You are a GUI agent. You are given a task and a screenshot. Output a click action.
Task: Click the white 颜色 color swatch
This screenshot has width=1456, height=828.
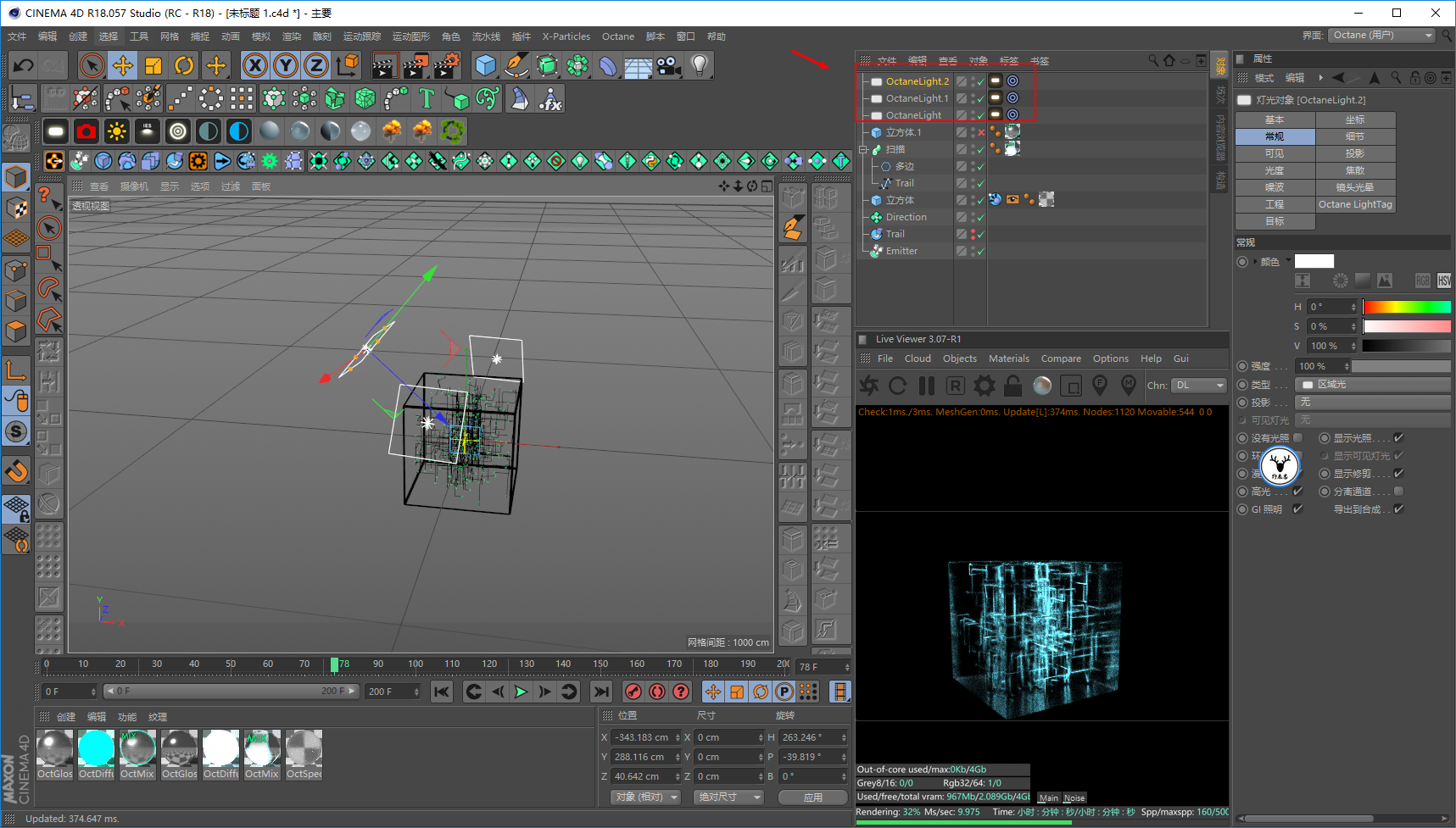pyautogui.click(x=1314, y=261)
